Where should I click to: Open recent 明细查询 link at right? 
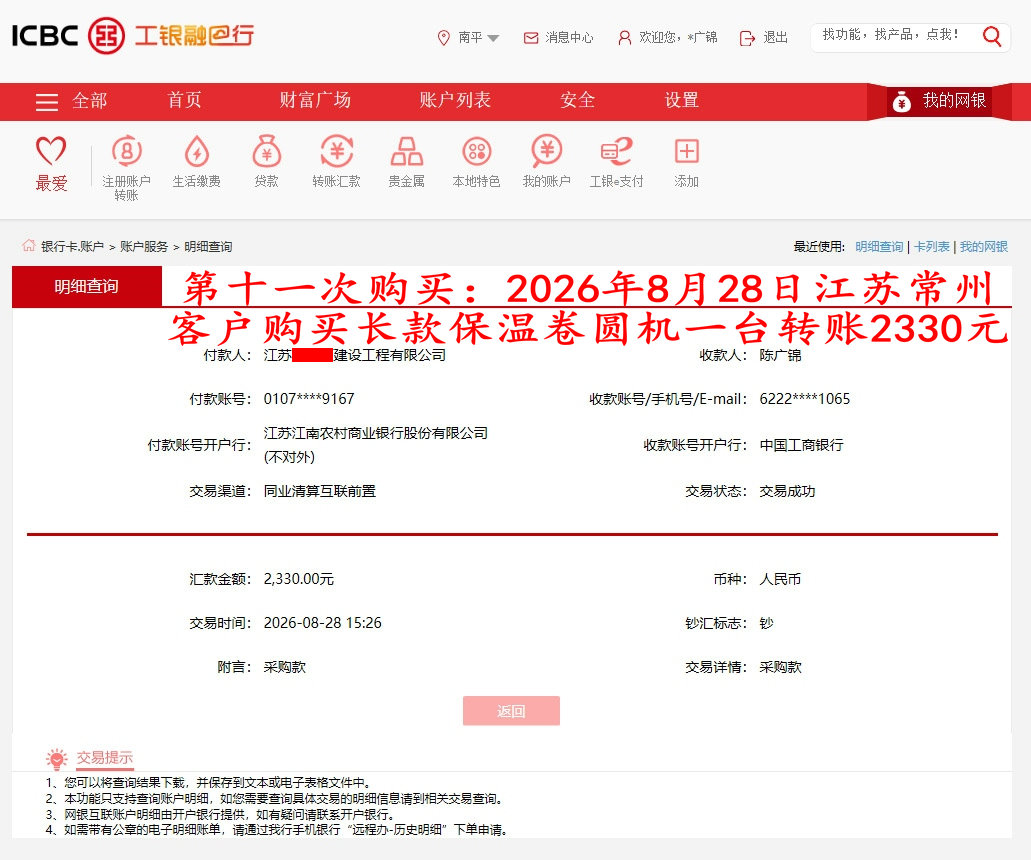(x=879, y=247)
